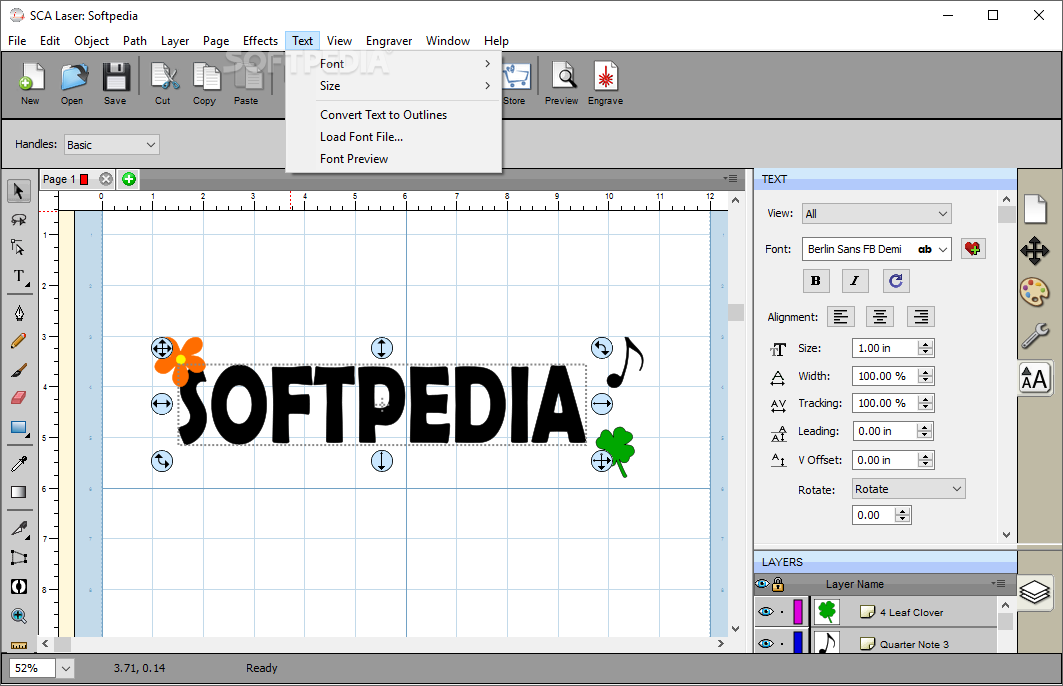Select the arrow selection tool
Screen dimensions: 1063x686
(x=19, y=191)
